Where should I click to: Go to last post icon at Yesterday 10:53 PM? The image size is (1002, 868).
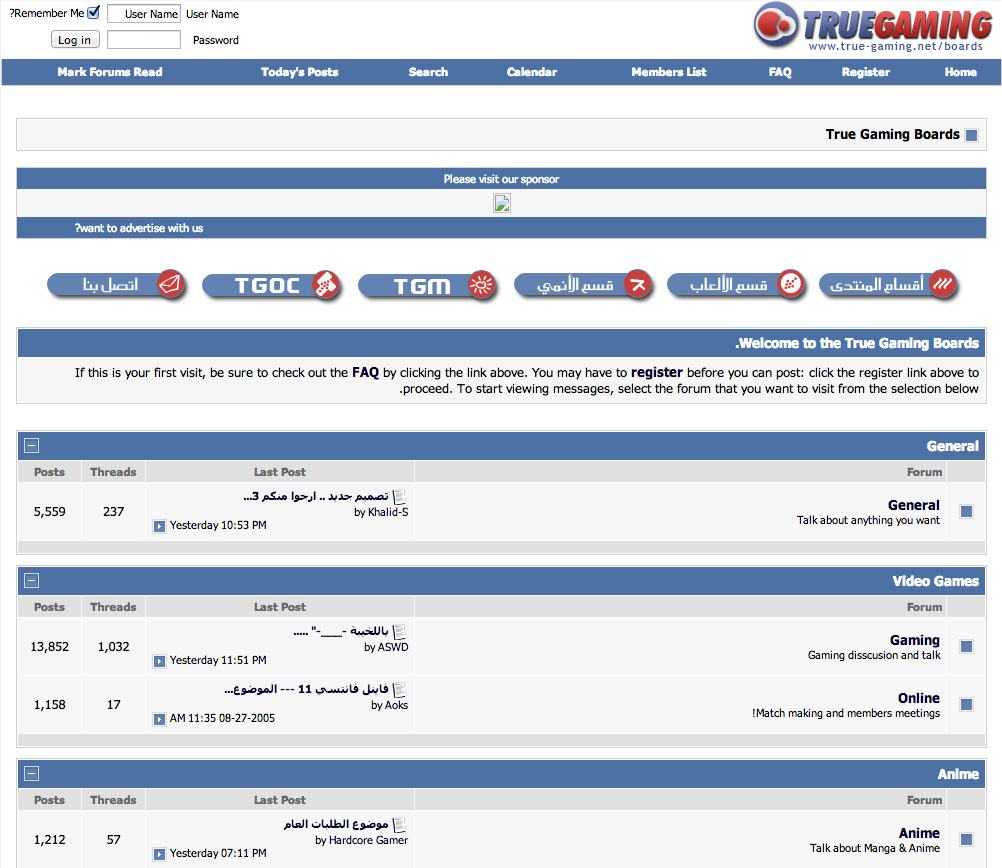tap(159, 526)
